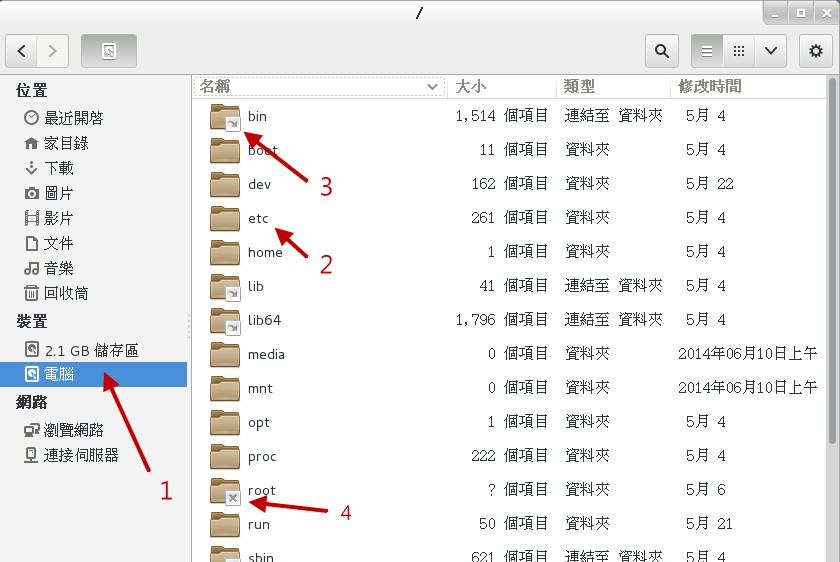Expand the view options dropdown arrow
Screen dimensions: 840x562
(770, 51)
